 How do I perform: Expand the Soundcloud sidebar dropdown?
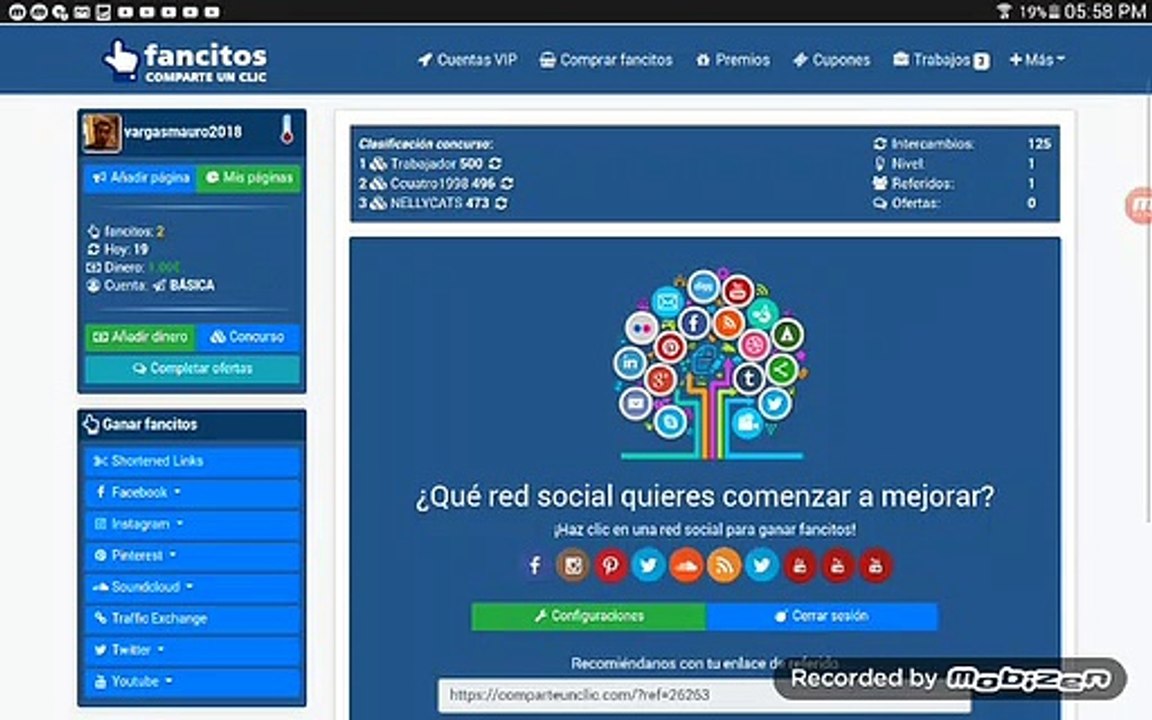click(x=192, y=587)
